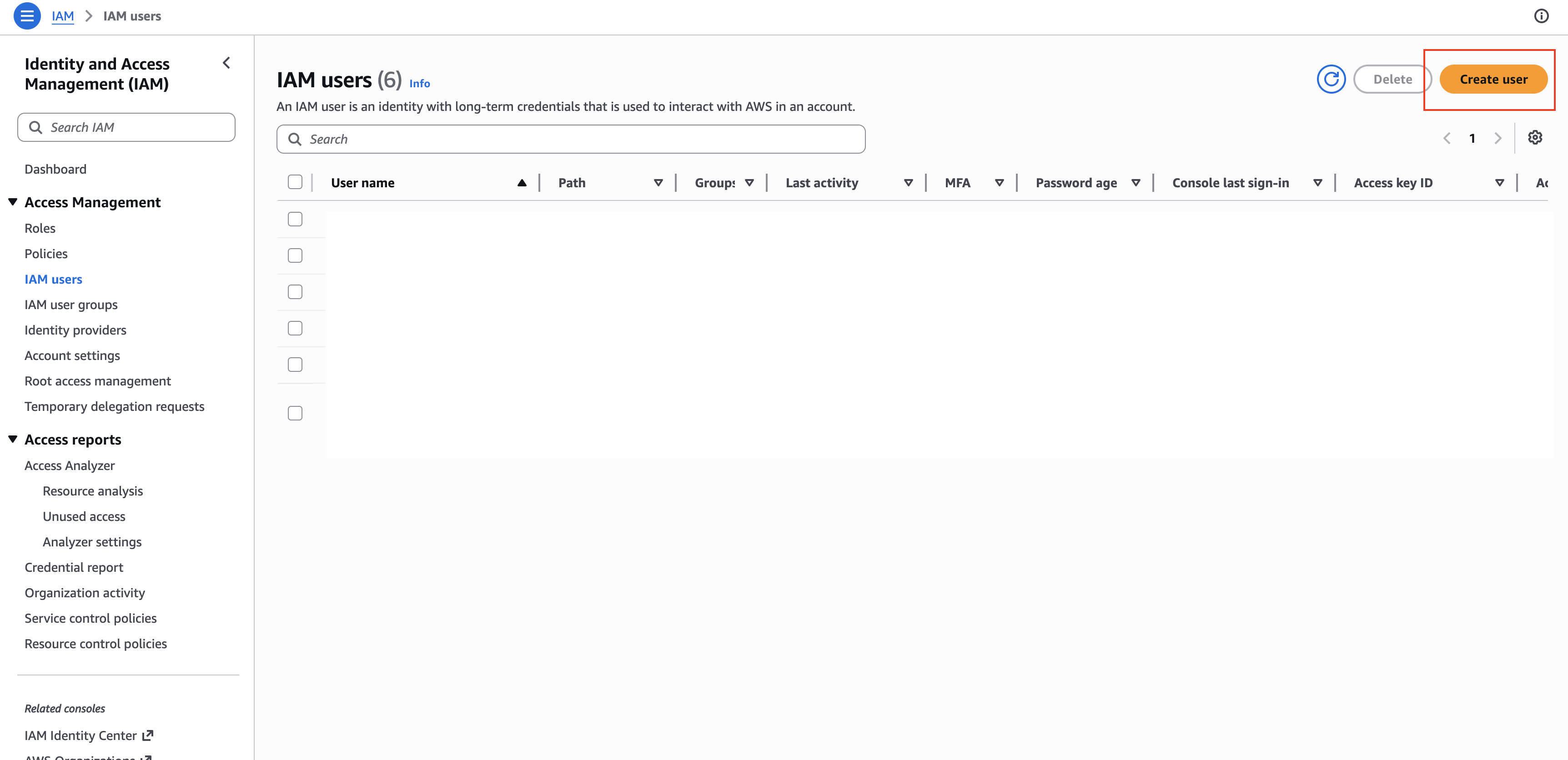Sort by User name ascending arrow
Screen dimensions: 1568x760
pos(522,183)
